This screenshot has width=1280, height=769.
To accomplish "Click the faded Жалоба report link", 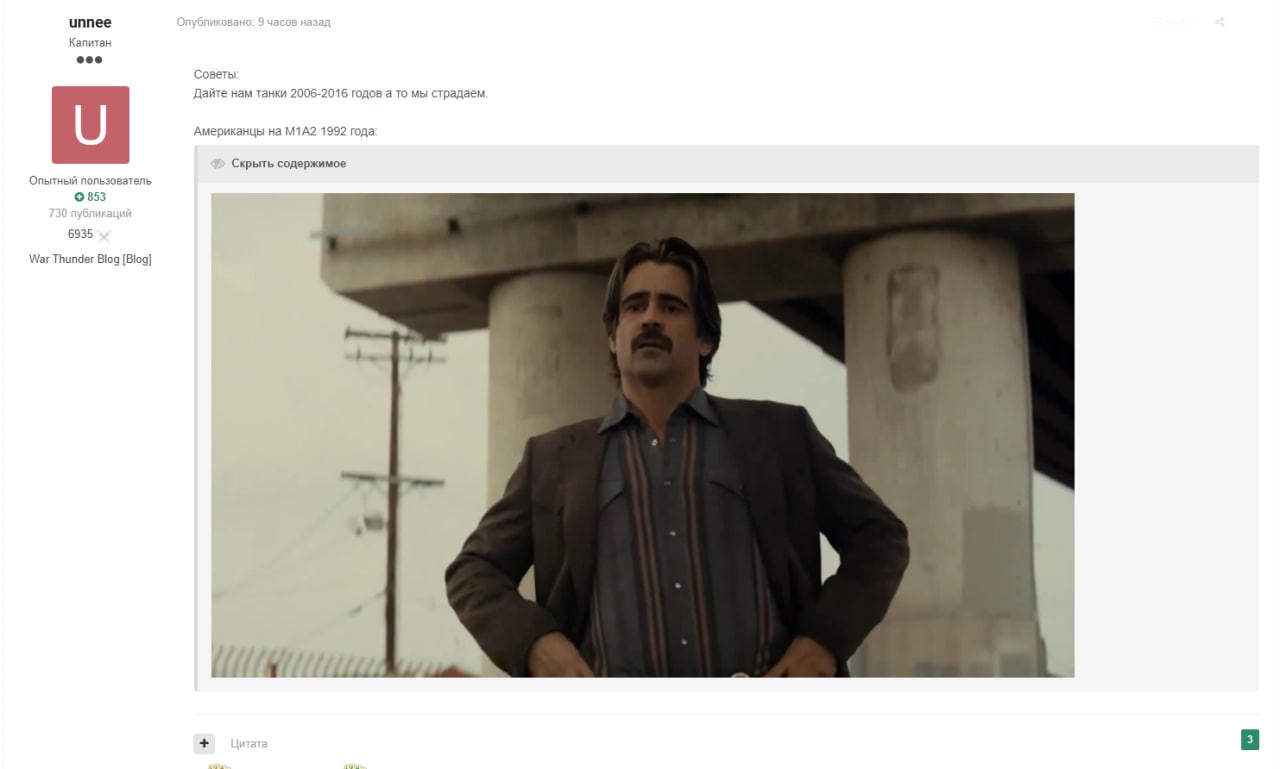I will tap(1173, 22).
